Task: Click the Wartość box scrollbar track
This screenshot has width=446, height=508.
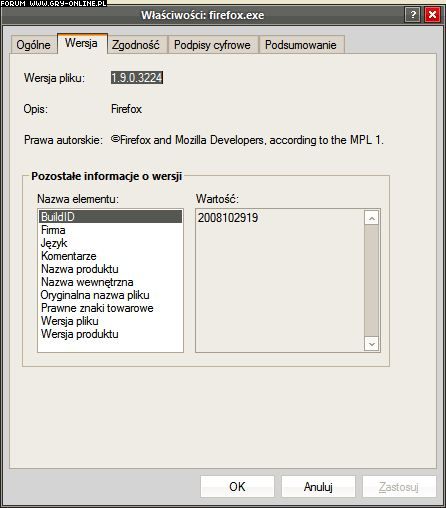Action: (x=372, y=281)
